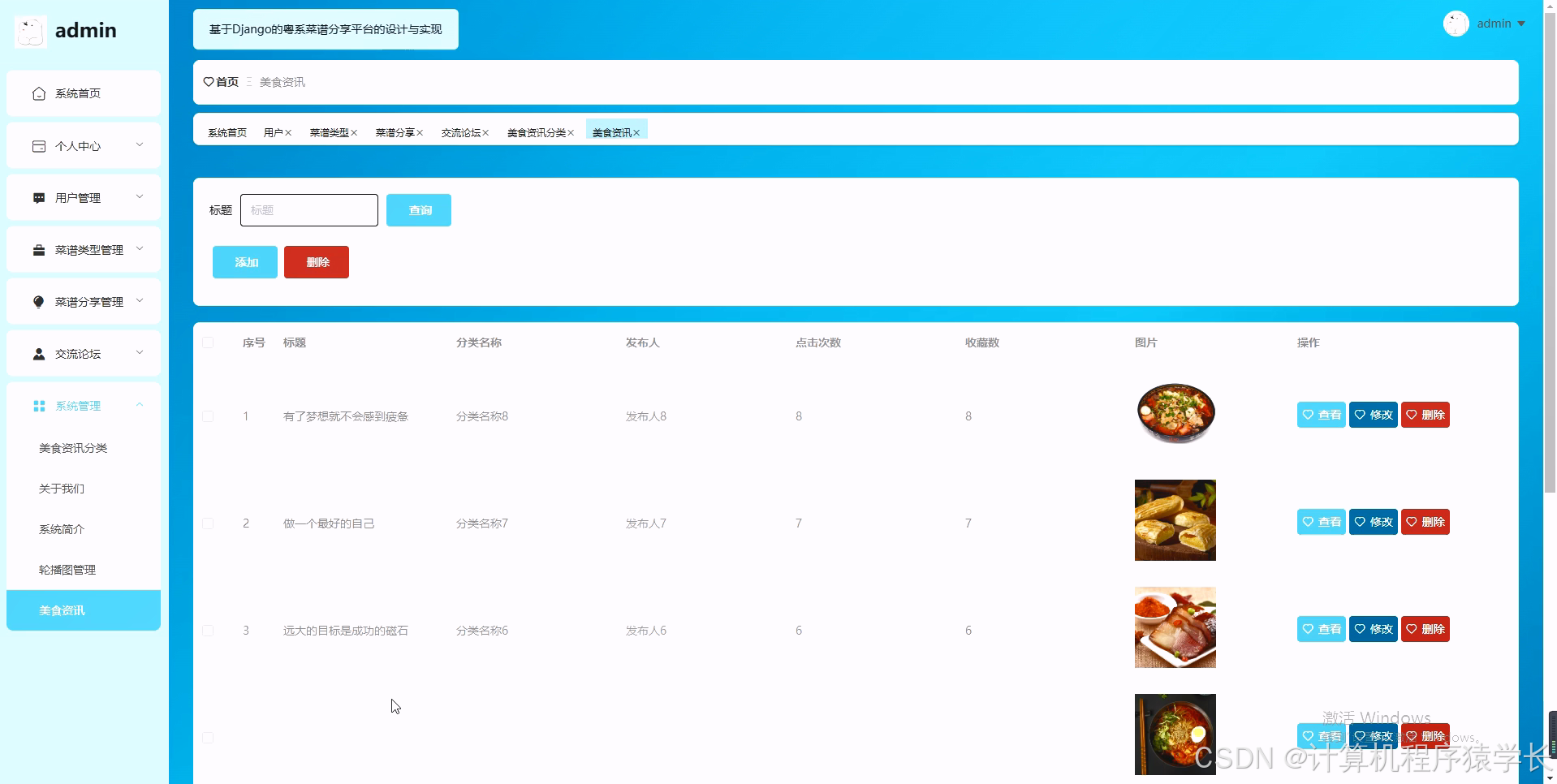Edit row 2 with 修改 button

tap(1373, 522)
